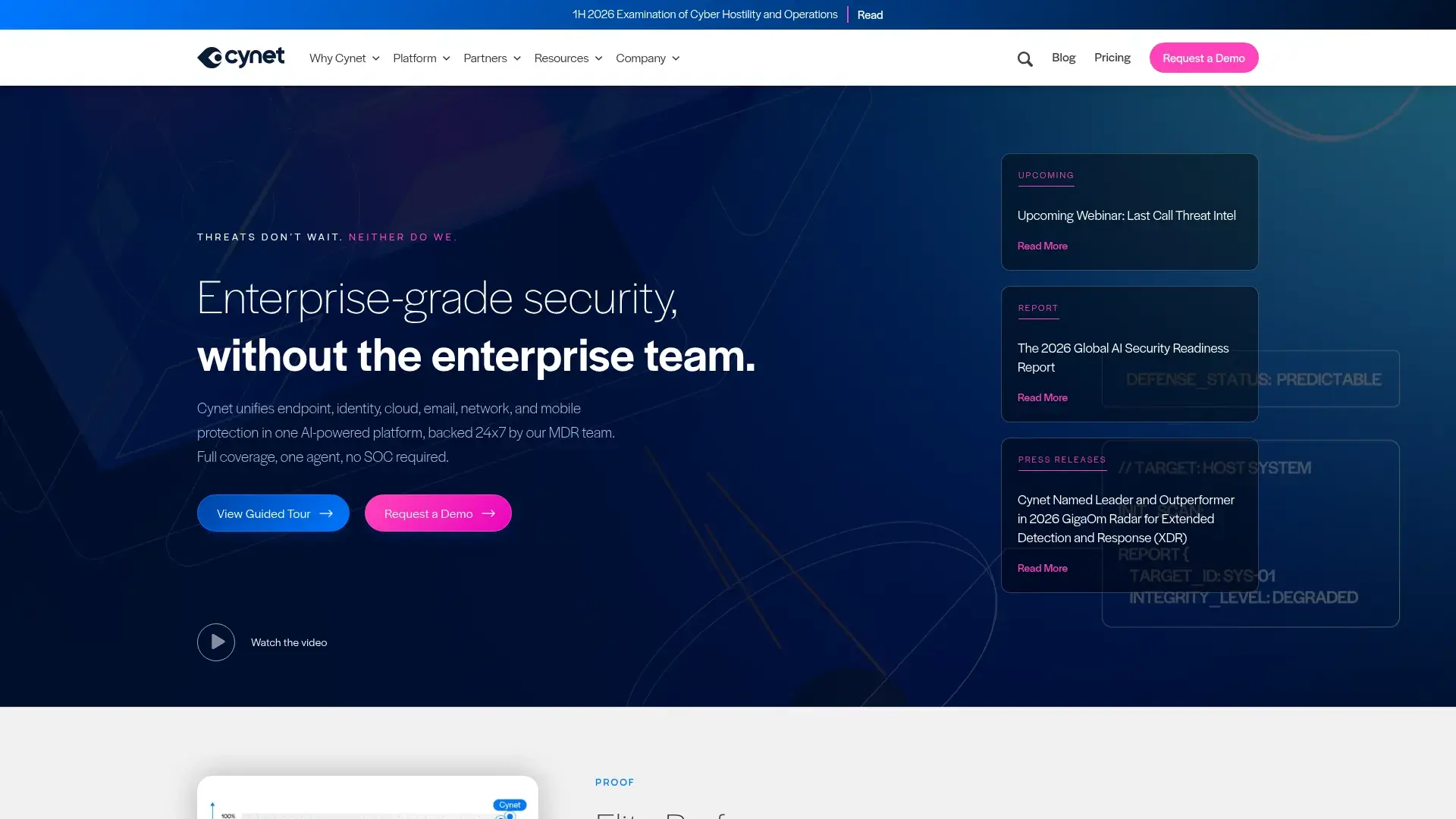Image resolution: width=1456 pixels, height=819 pixels.
Task: Click Read in the top announcement banner
Action: point(870,14)
